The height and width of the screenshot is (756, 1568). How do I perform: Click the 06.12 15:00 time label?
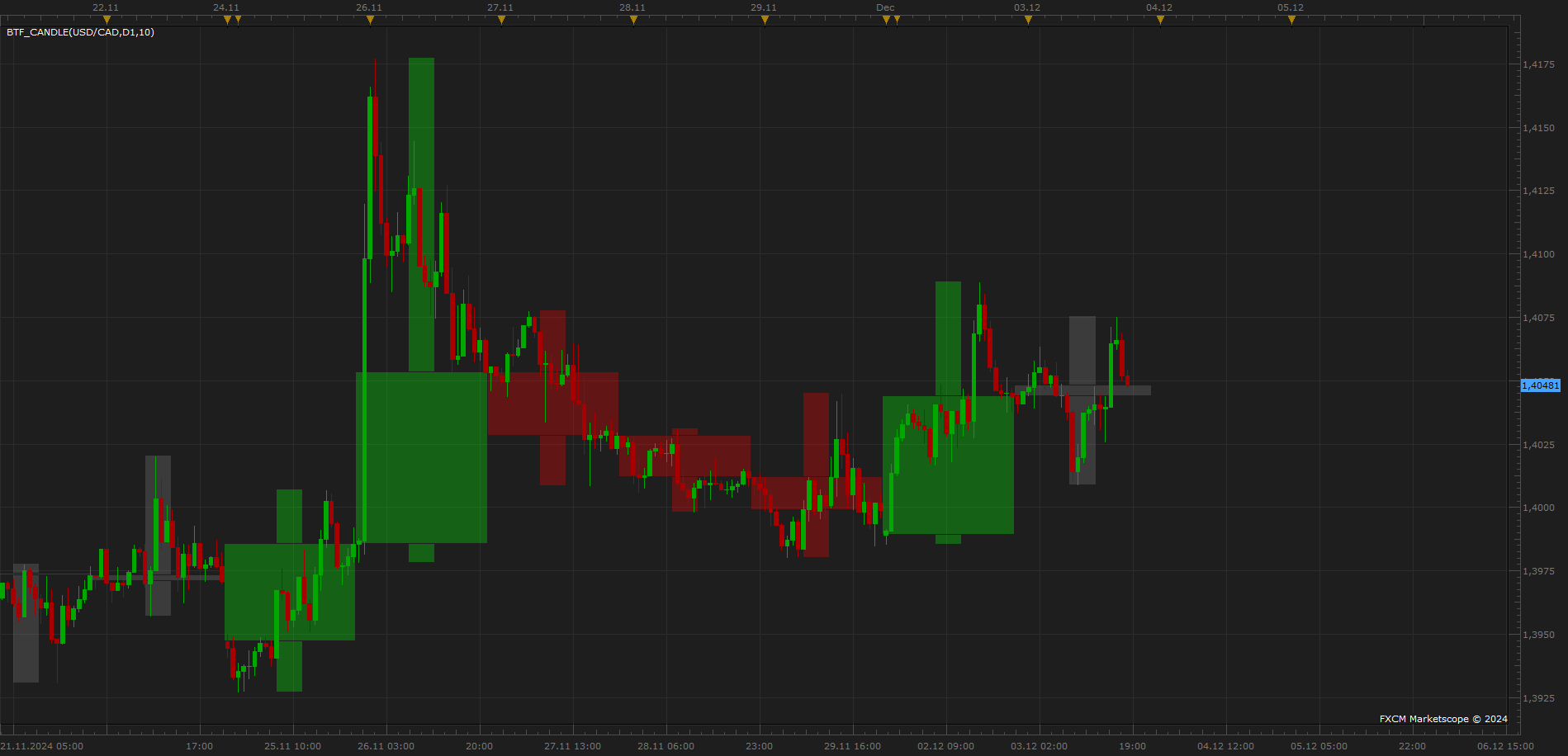tap(1505, 746)
